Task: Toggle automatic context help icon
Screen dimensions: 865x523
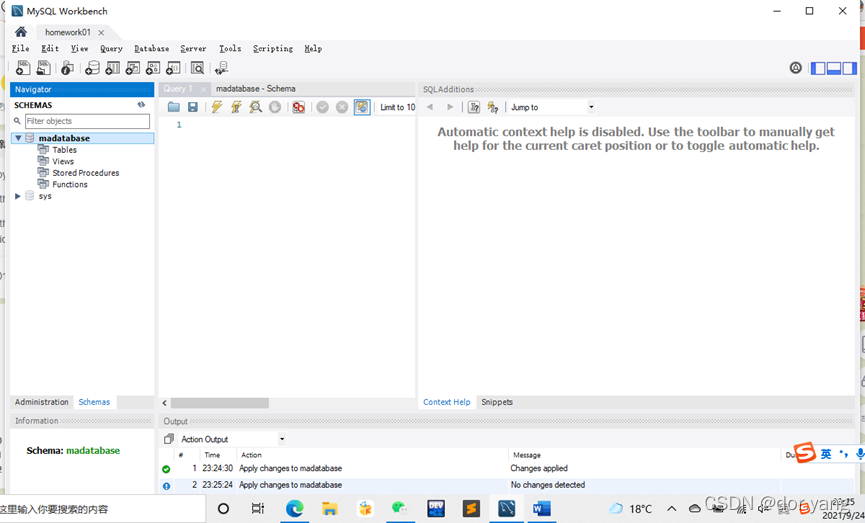Action: point(493,107)
